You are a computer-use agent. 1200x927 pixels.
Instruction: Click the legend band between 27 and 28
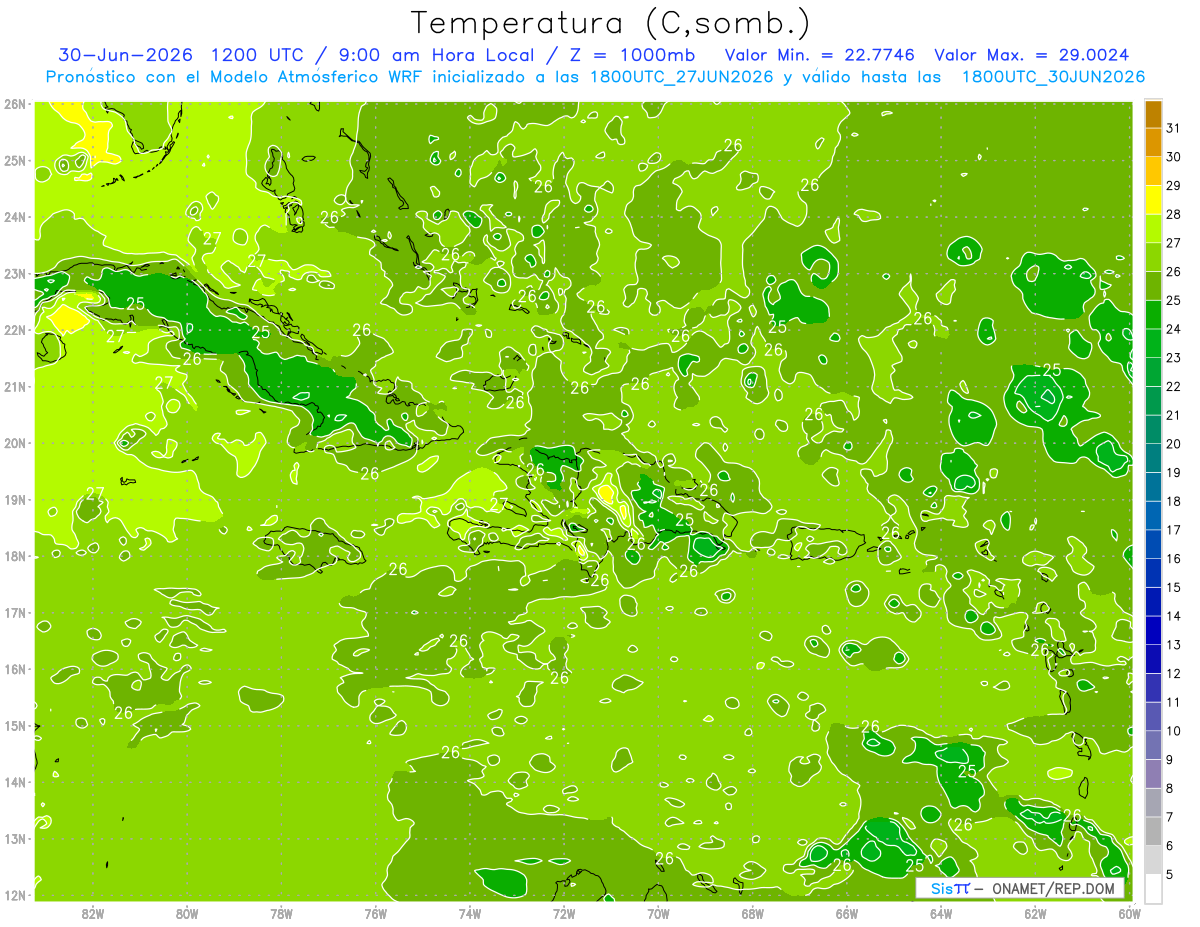pyautogui.click(x=1153, y=229)
